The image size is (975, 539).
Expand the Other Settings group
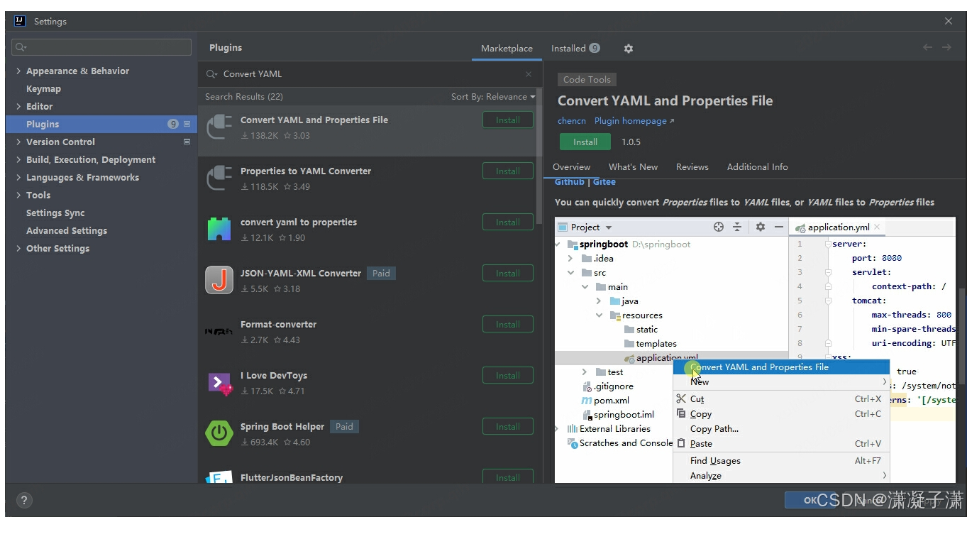18,248
